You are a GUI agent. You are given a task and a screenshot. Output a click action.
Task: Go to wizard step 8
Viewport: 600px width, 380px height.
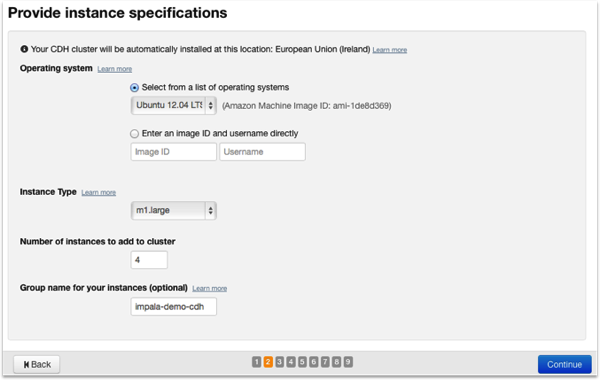click(336, 362)
